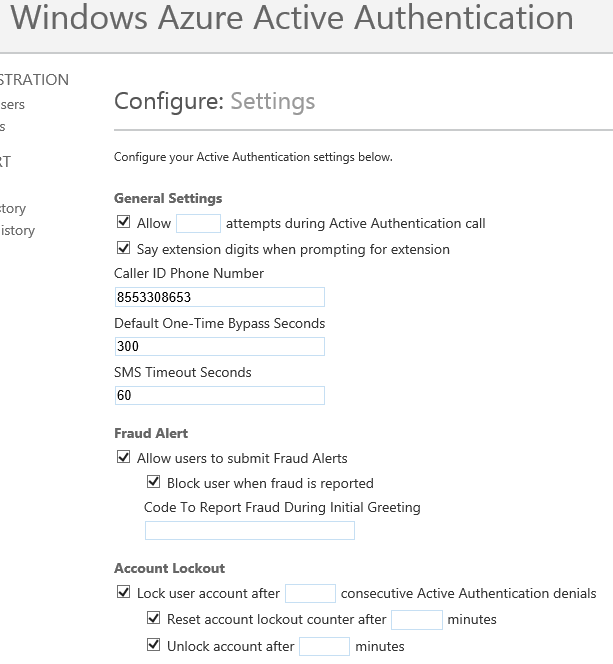Uncheck Reset account lockout counter option
The height and width of the screenshot is (664, 613).
point(154,619)
